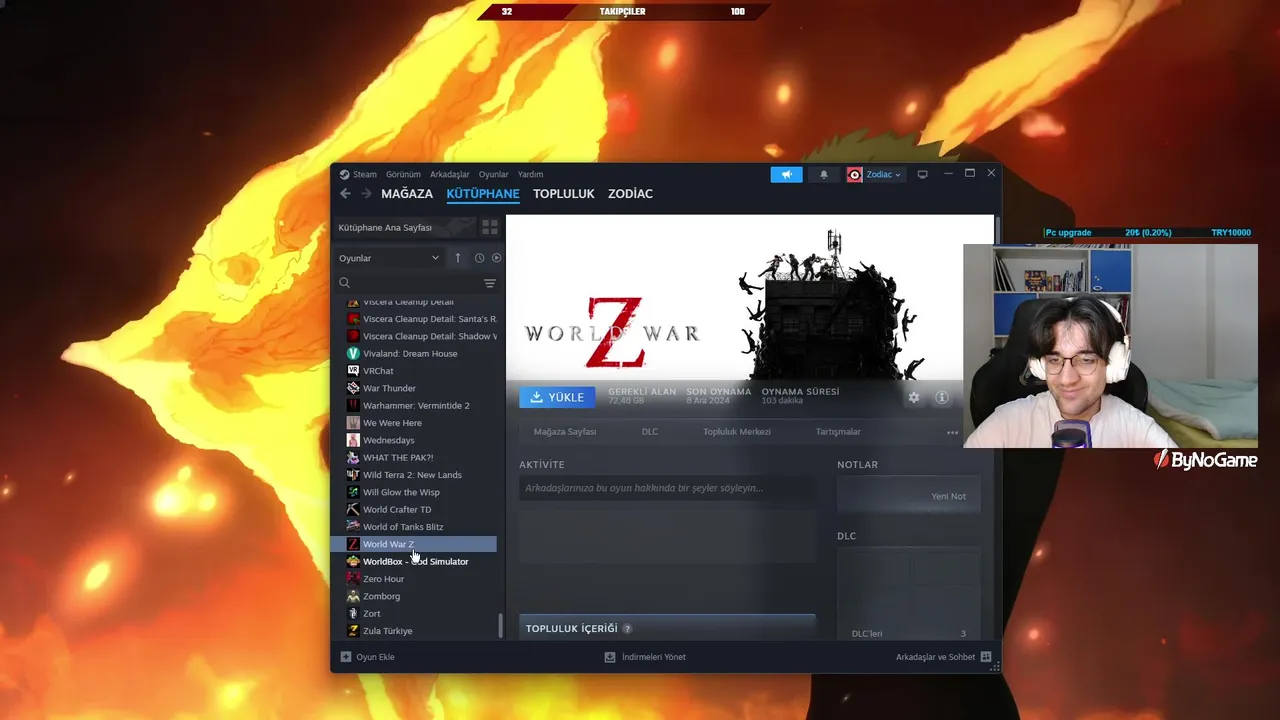The width and height of the screenshot is (1280, 720).
Task: Open notifications bell
Action: click(x=824, y=174)
